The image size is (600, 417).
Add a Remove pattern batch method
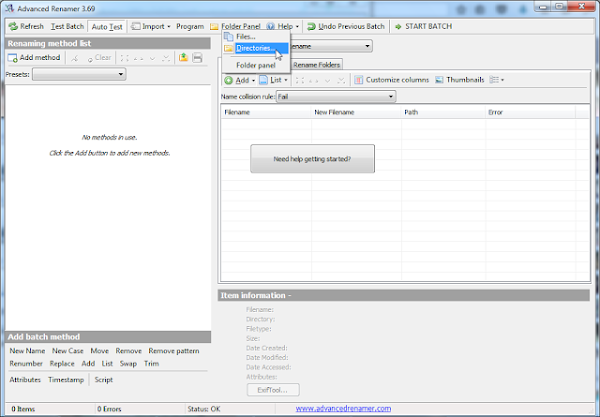174,351
